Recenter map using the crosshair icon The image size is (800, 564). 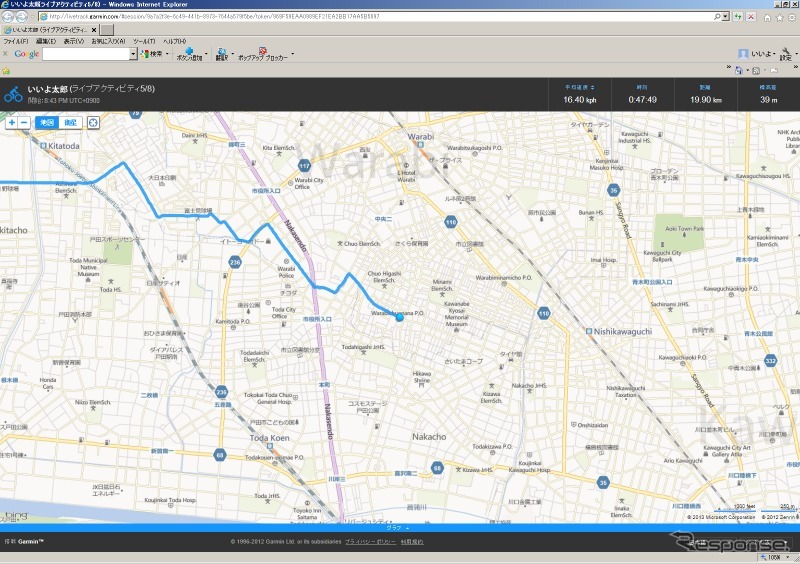click(x=93, y=122)
